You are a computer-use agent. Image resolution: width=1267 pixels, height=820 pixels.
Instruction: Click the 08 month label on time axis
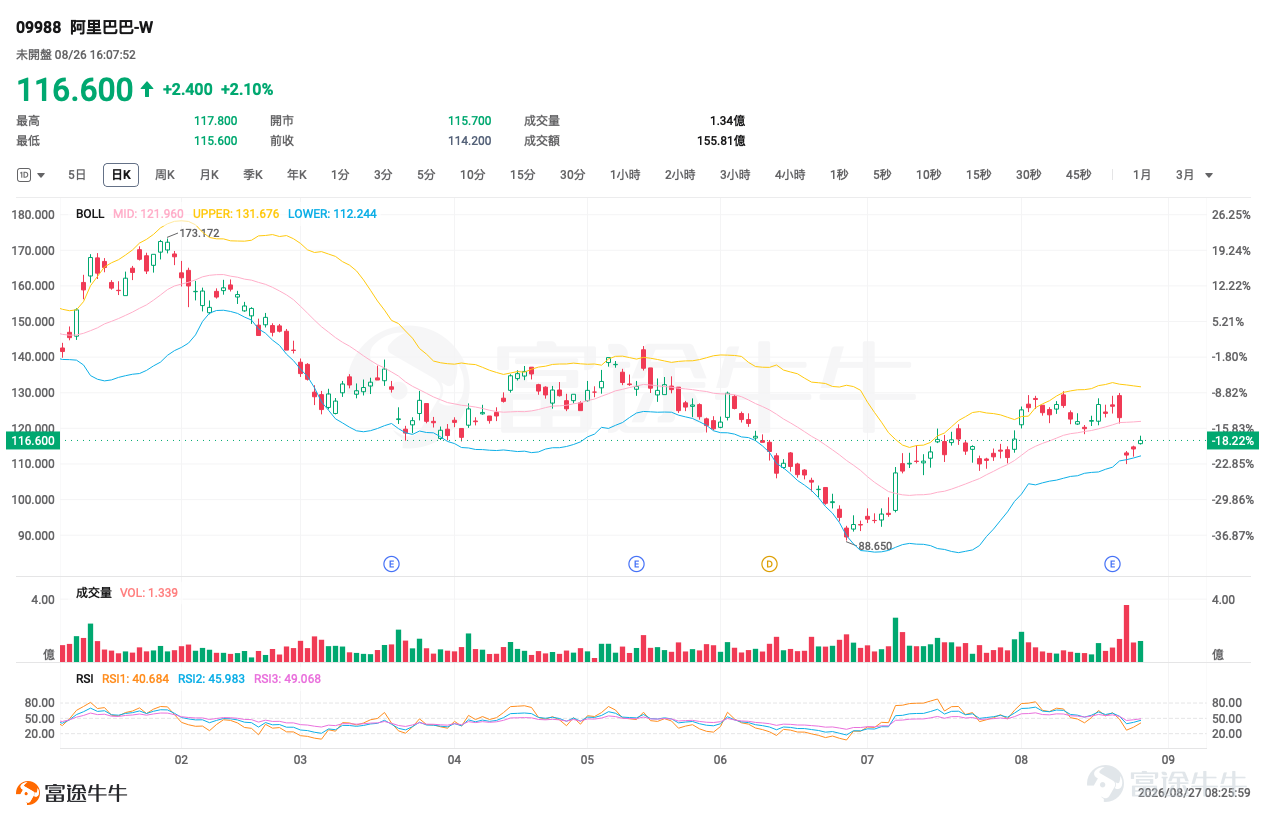pos(1020,761)
